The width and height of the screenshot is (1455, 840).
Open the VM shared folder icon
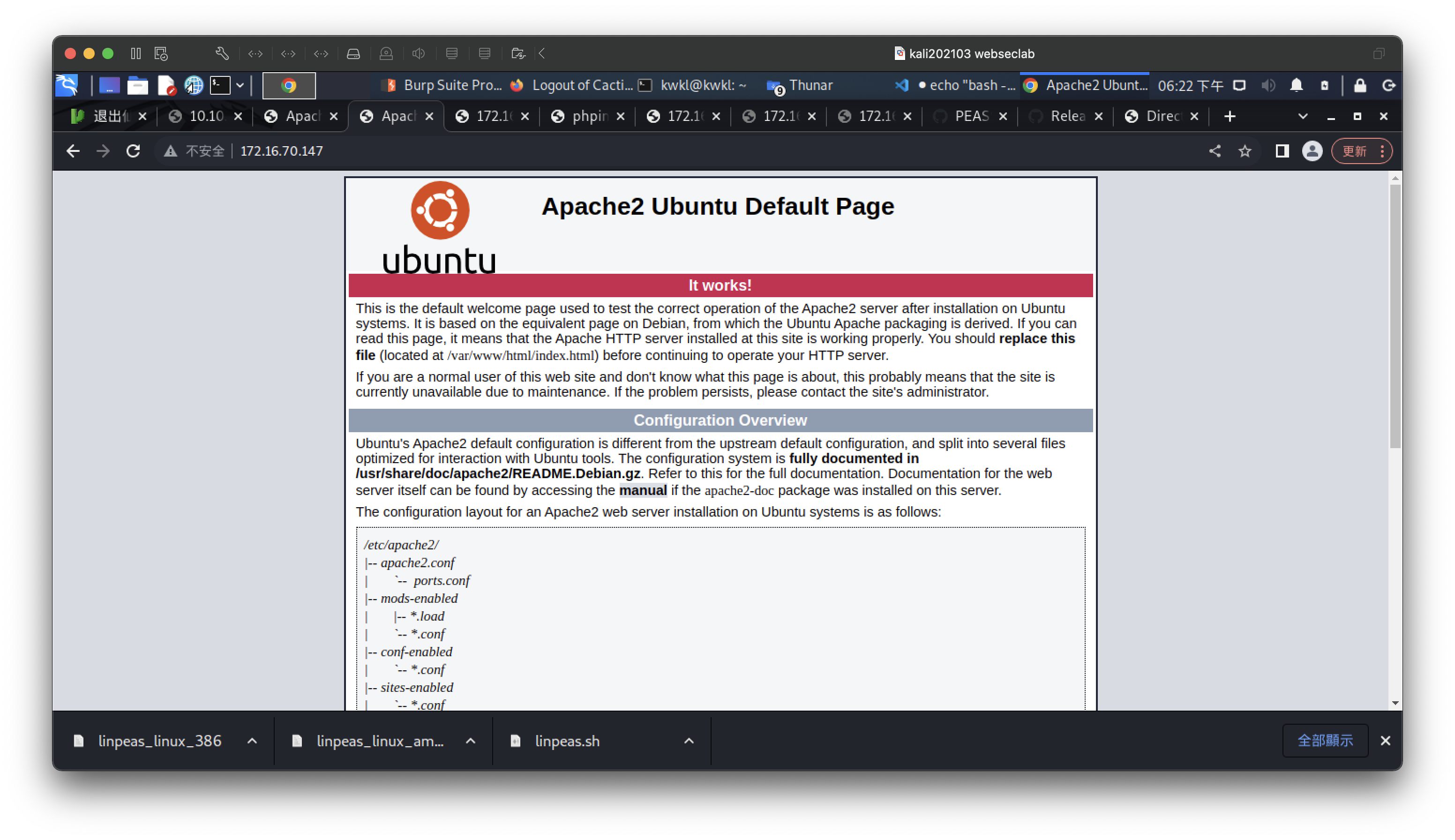click(518, 53)
